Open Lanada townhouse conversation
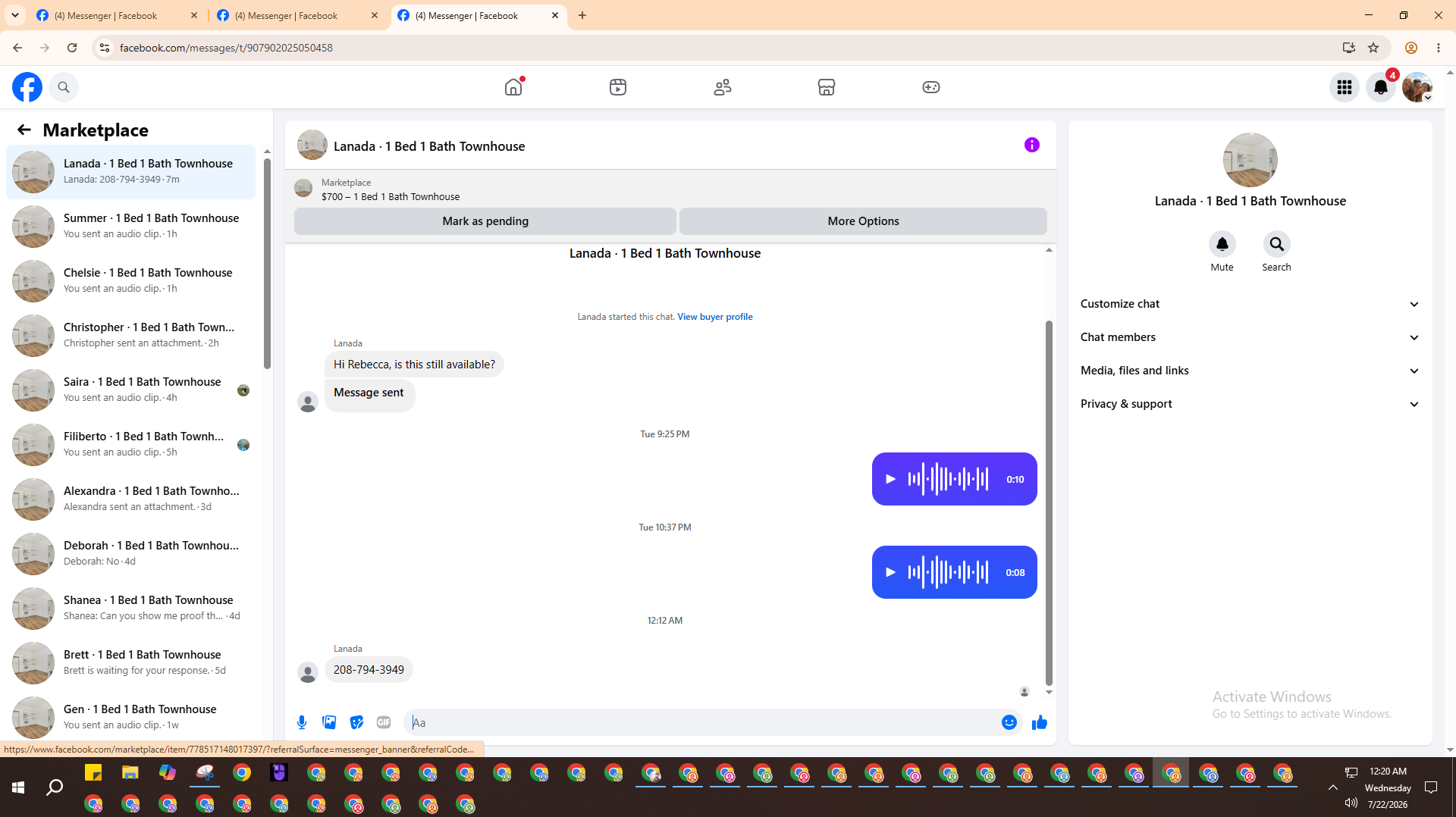 pyautogui.click(x=130, y=172)
